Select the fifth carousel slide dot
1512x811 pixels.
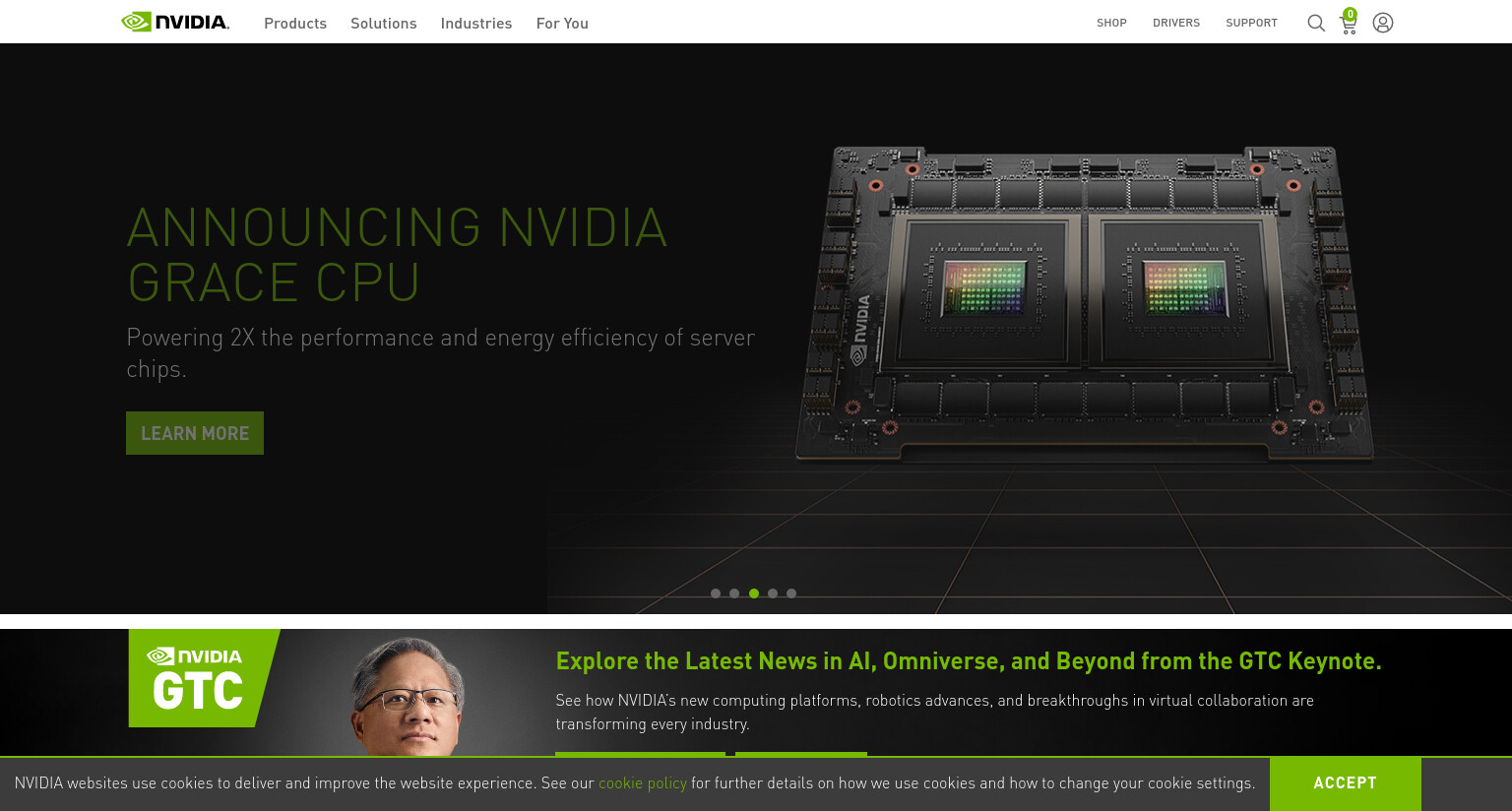pyautogui.click(x=791, y=593)
